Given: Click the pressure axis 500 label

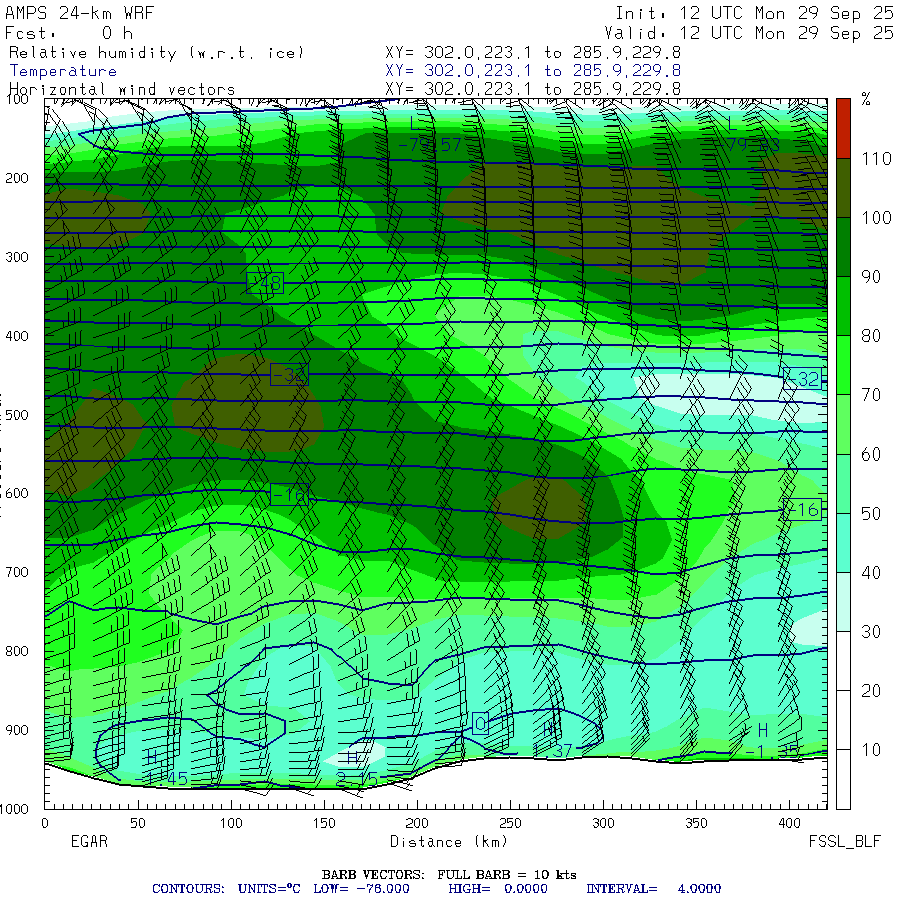Looking at the screenshot, I should (17, 414).
